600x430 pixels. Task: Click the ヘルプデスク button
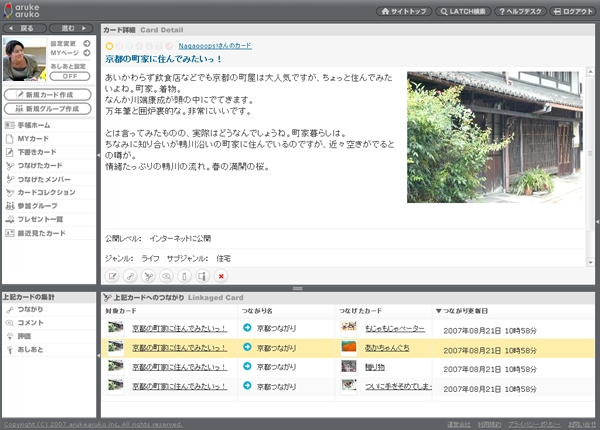[x=520, y=11]
